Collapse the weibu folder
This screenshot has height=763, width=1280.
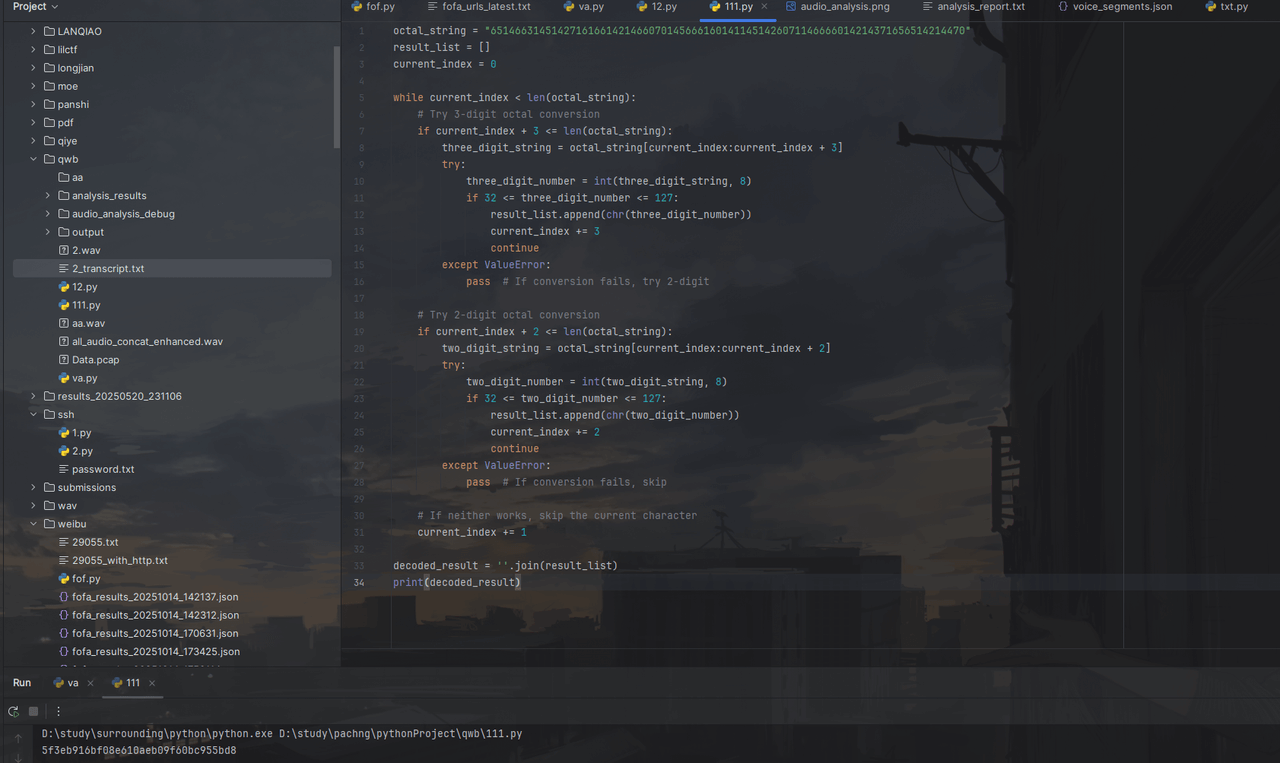[x=34, y=524]
